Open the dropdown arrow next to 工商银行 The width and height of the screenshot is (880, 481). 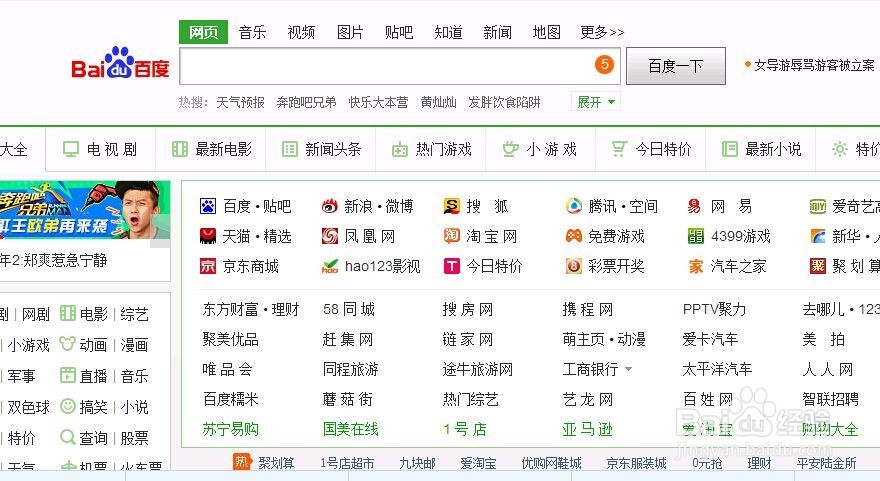click(x=629, y=369)
